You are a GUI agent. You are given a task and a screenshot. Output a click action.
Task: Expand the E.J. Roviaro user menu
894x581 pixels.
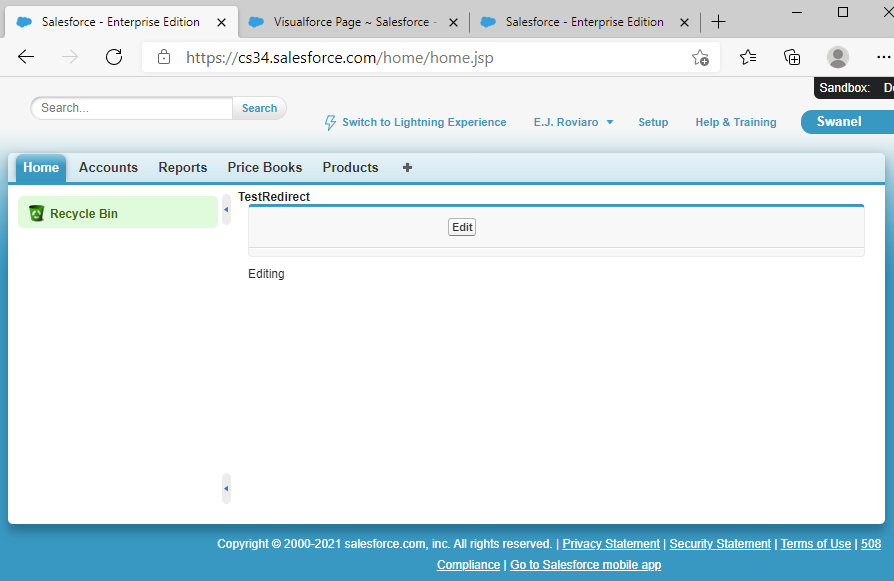click(x=573, y=122)
